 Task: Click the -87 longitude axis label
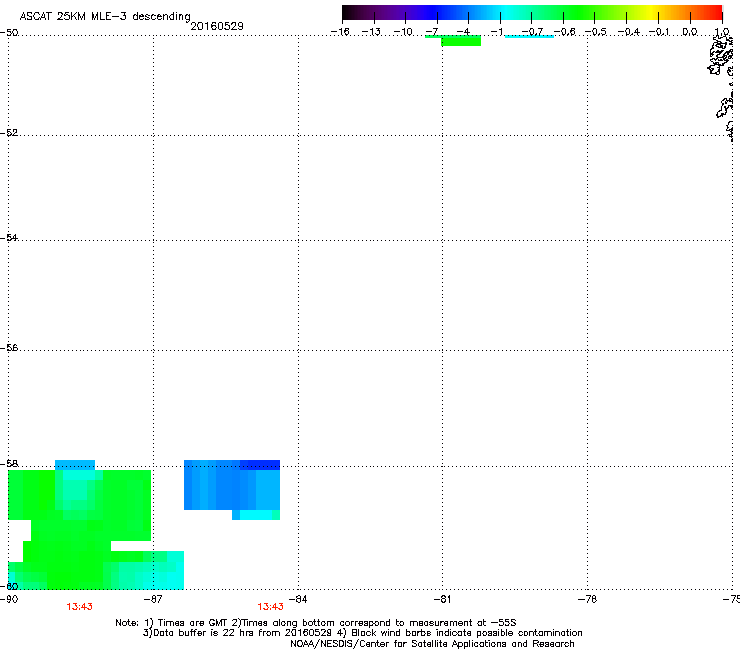coord(152,599)
